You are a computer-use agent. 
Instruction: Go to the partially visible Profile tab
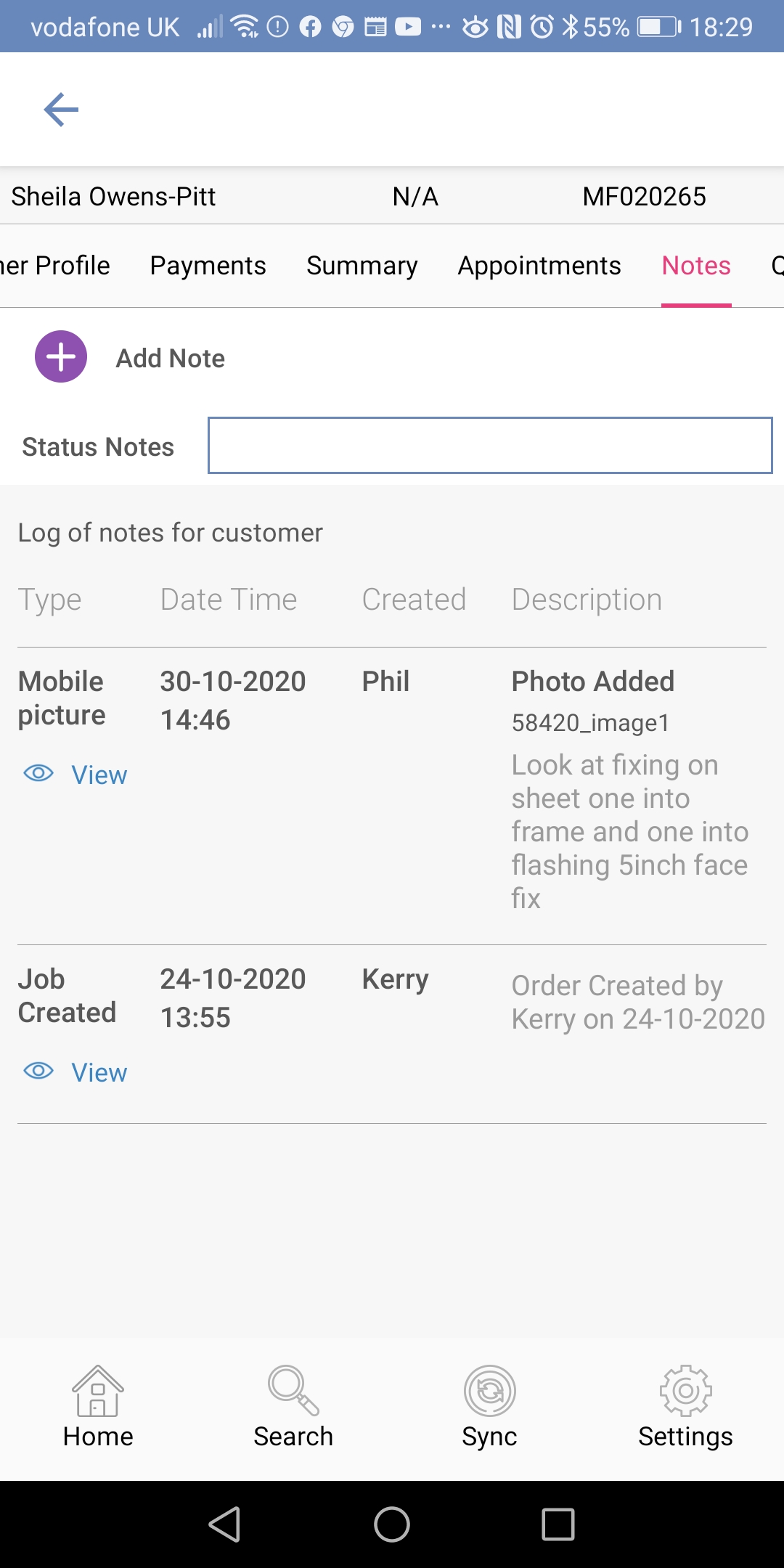pos(55,266)
